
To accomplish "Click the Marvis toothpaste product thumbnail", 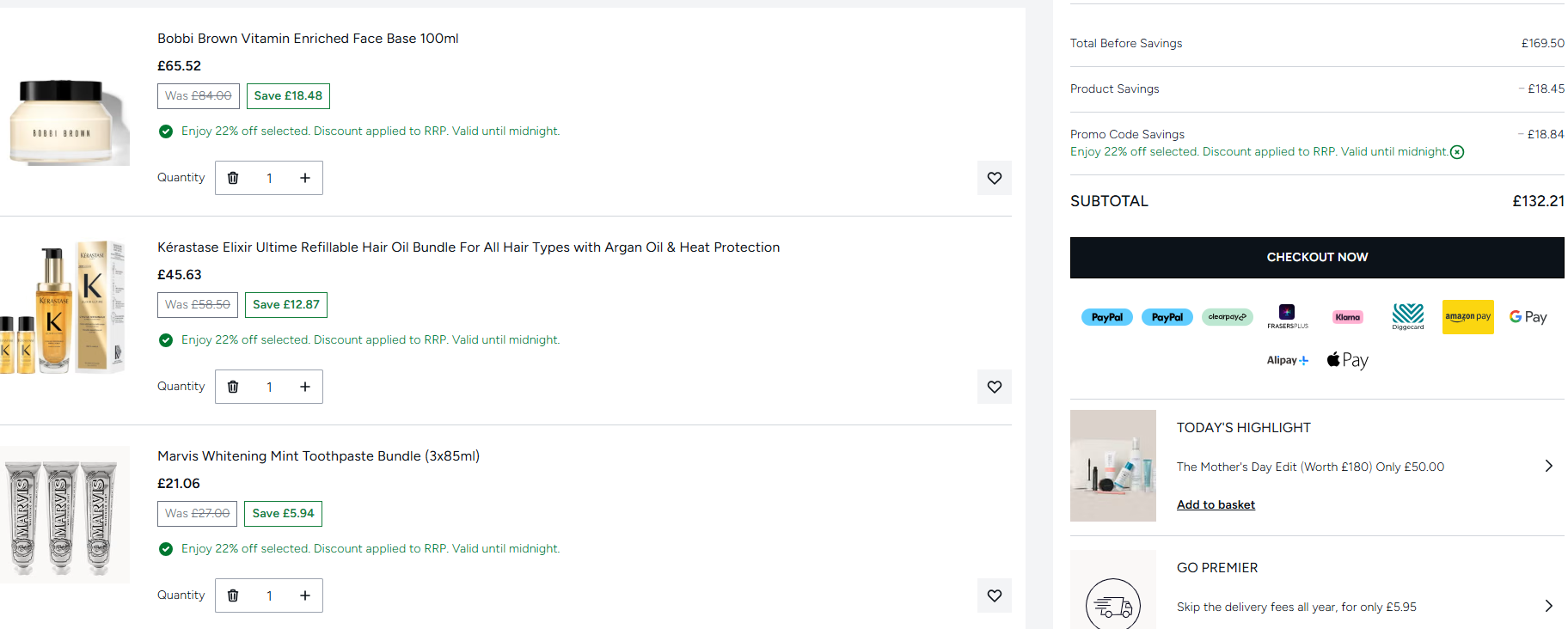I will 64,515.
